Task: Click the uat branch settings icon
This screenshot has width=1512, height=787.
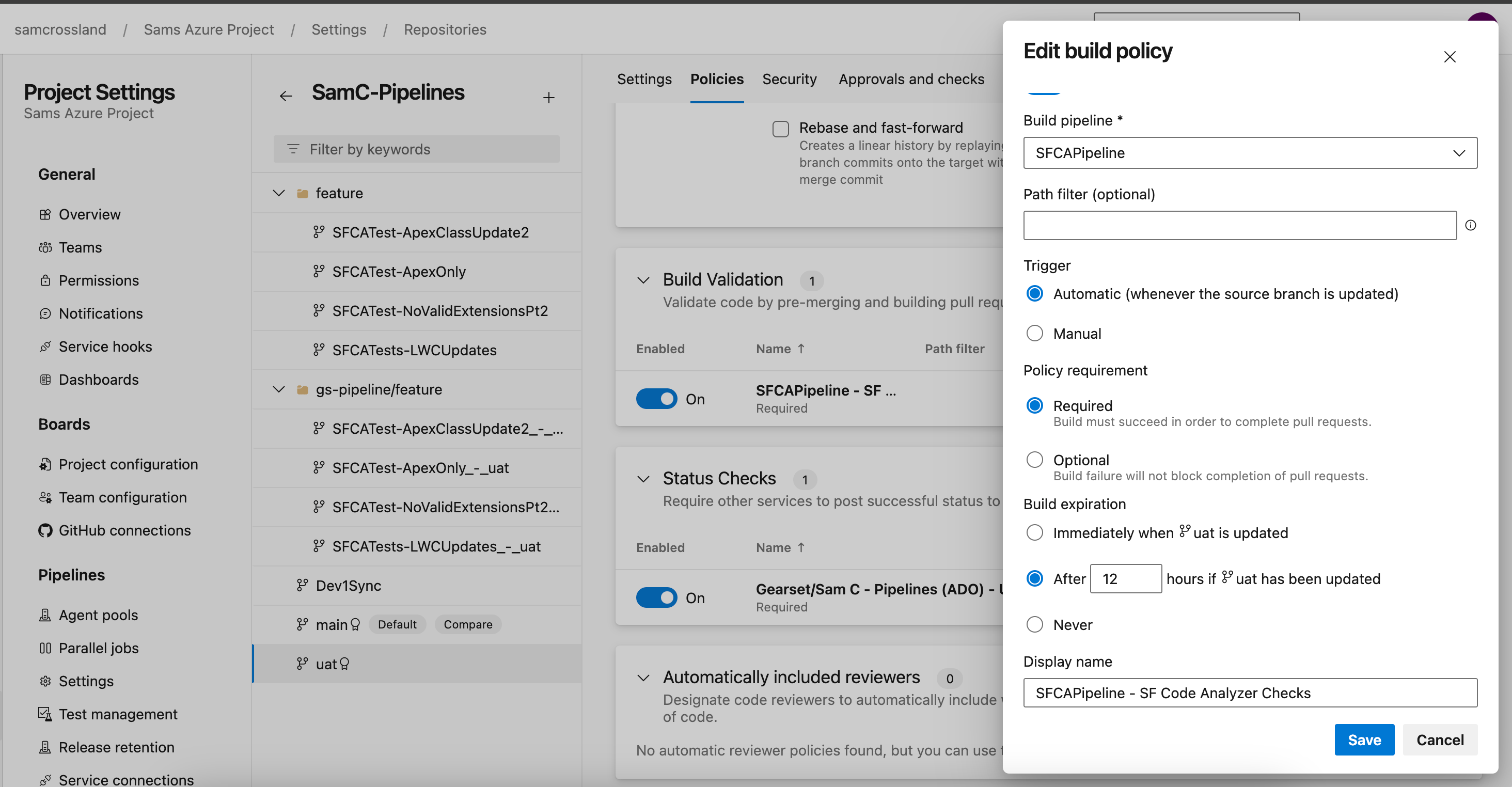Action: pyautogui.click(x=348, y=663)
